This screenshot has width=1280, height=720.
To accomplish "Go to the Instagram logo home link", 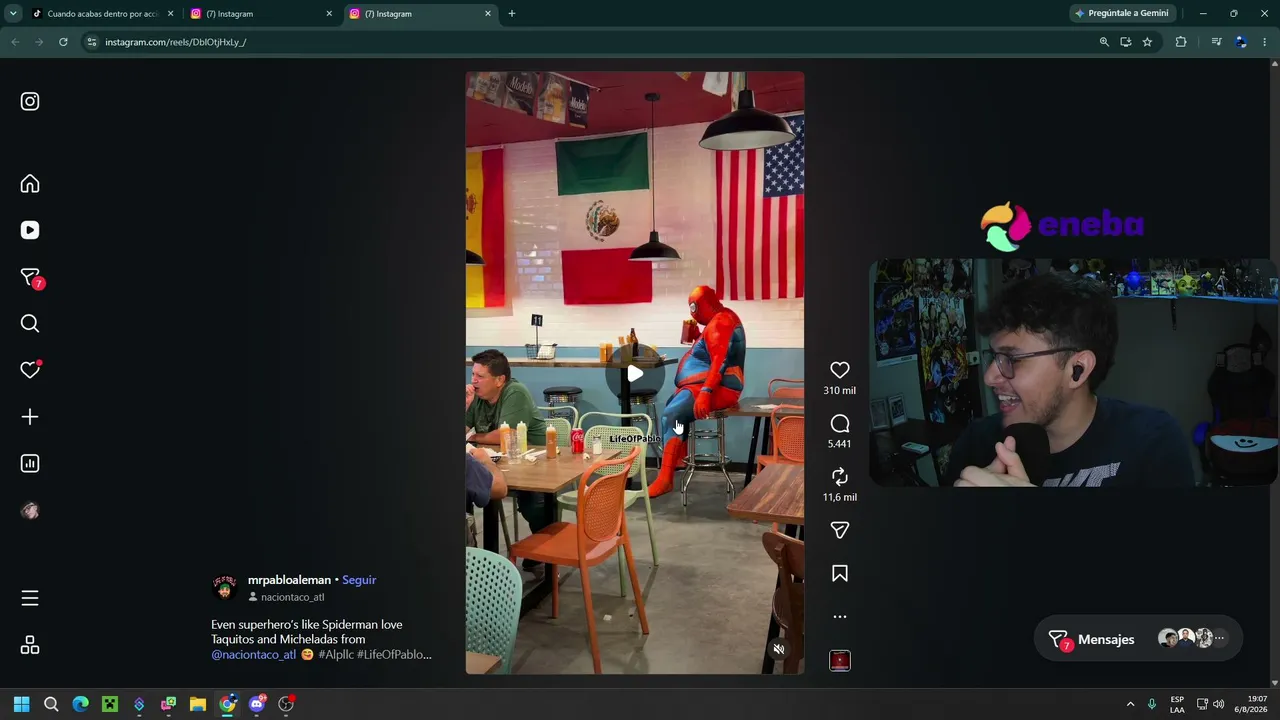I will pos(30,101).
